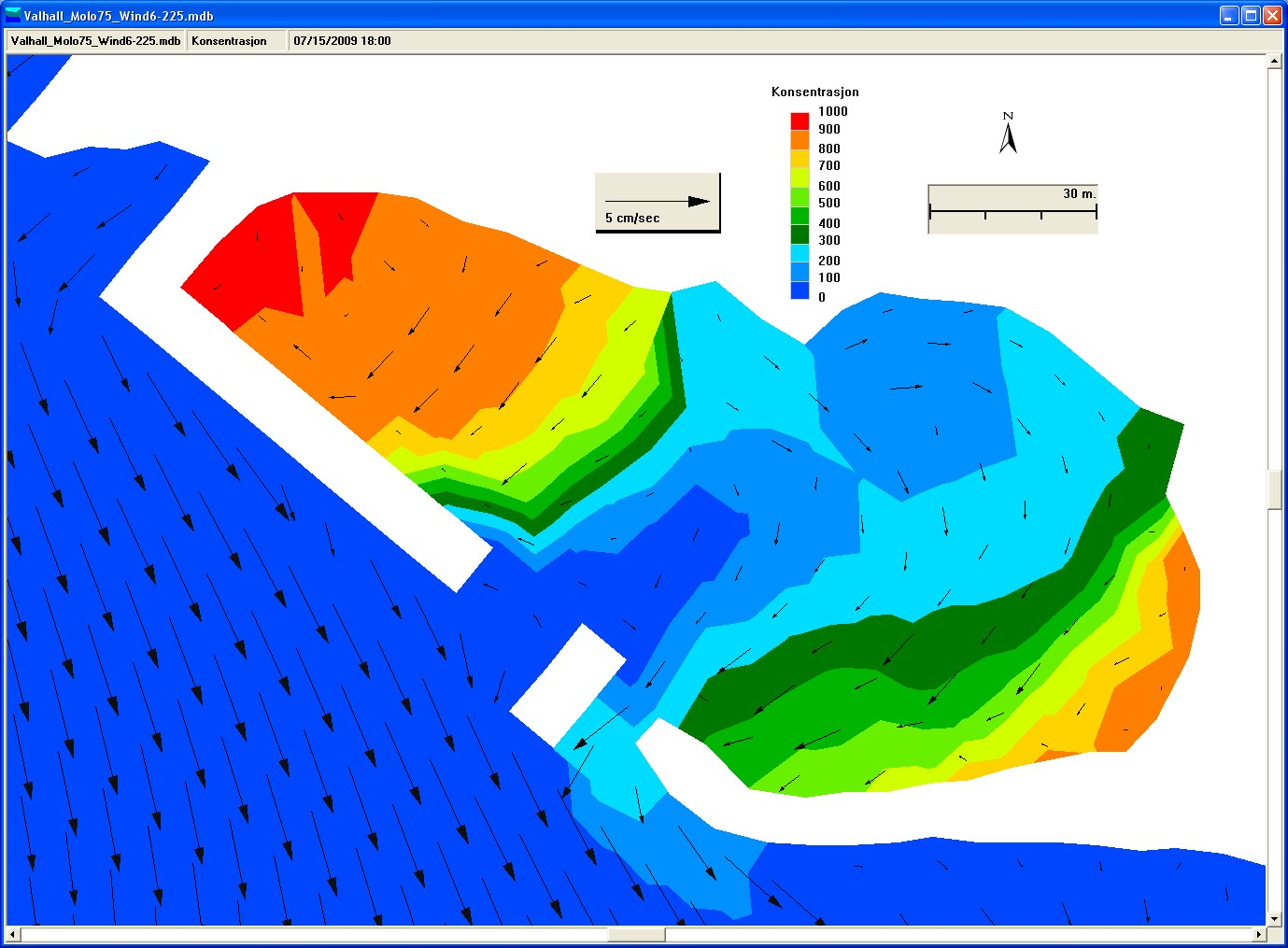The image size is (1288, 948).
Task: Click the horizontal scrollbar thumb
Action: [636, 934]
